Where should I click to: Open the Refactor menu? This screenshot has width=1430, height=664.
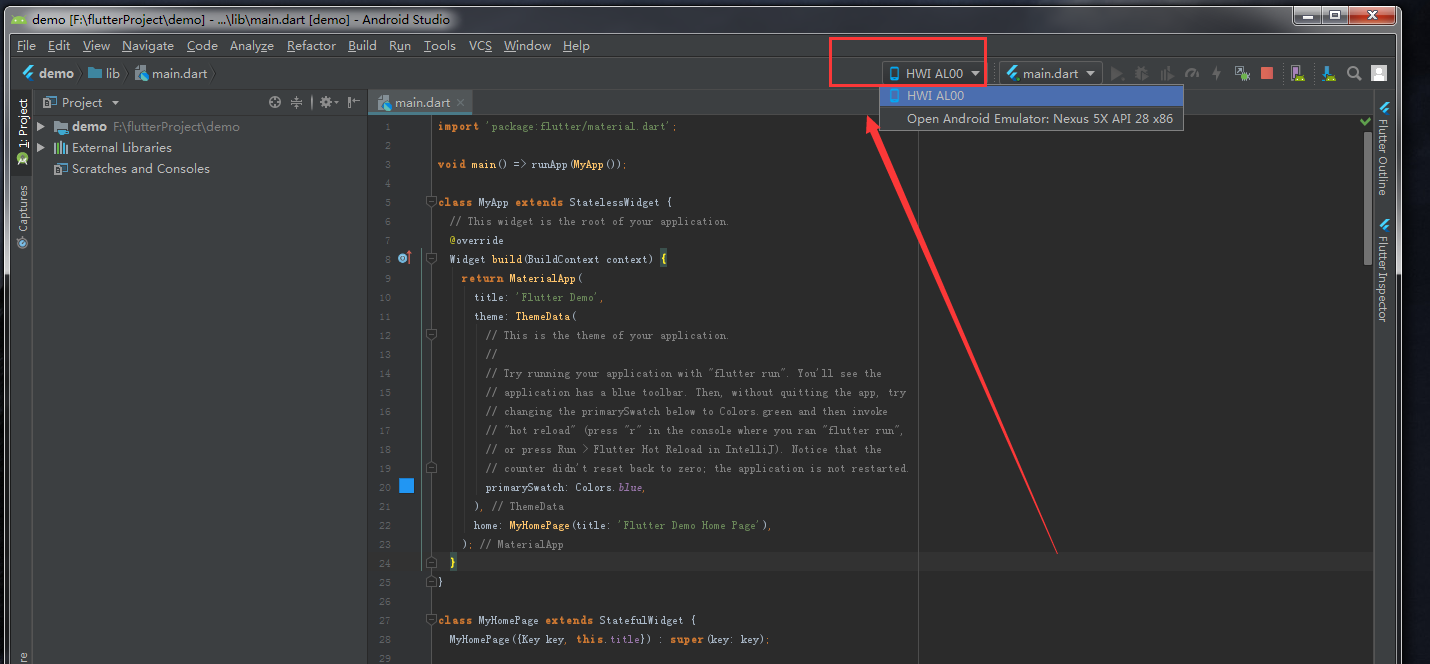(x=311, y=45)
